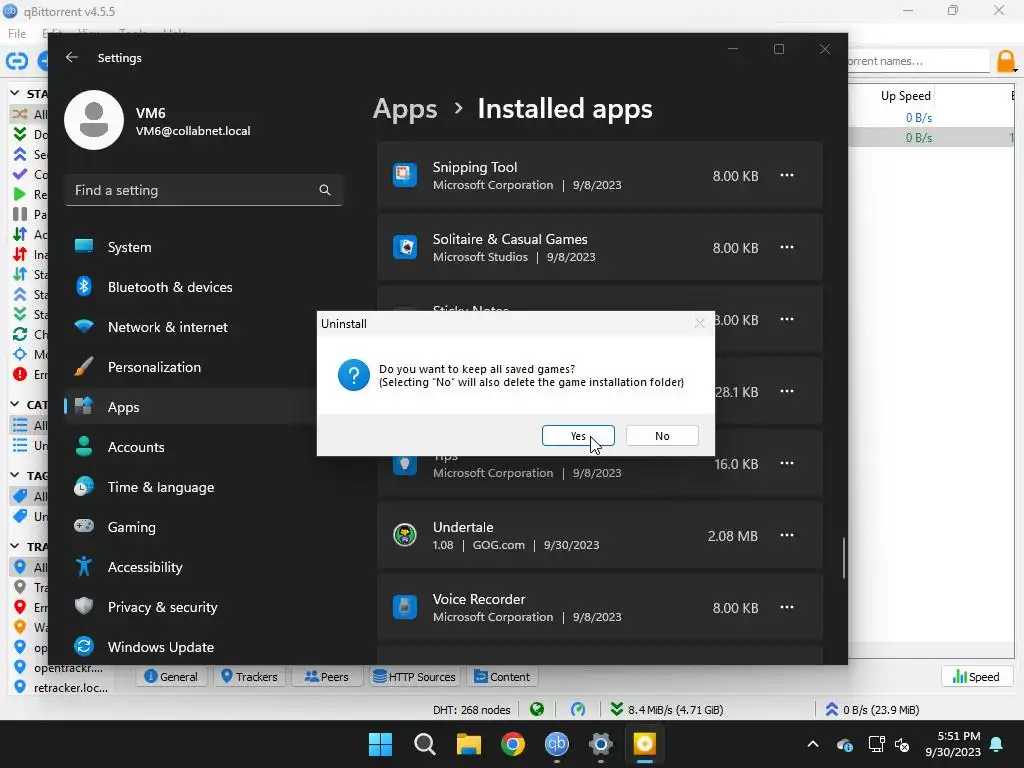Click the search magnifier in Find a setting
The height and width of the screenshot is (768, 1024).
click(325, 190)
